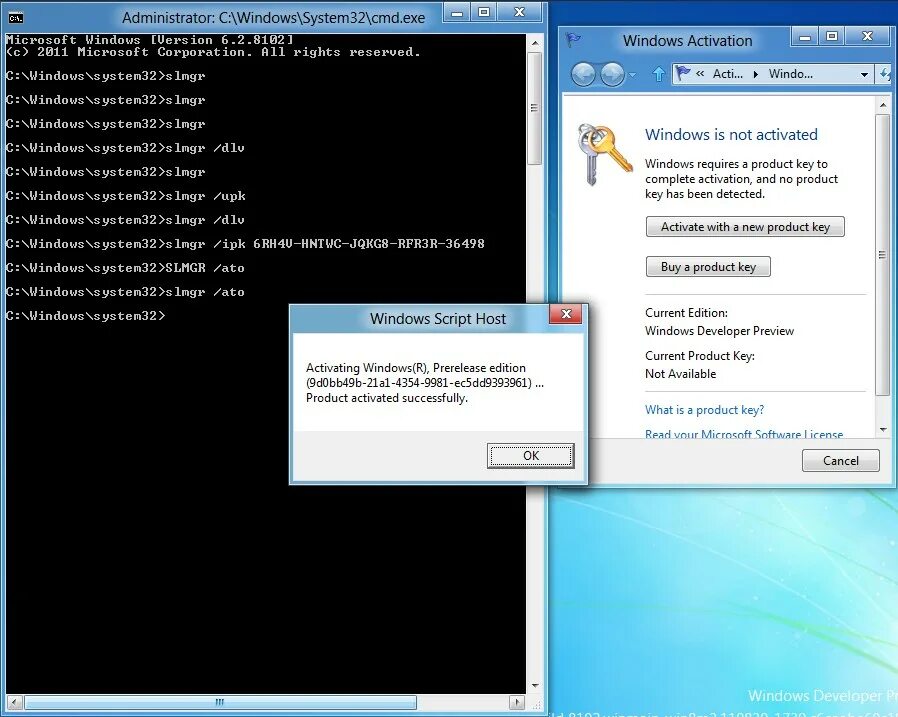This screenshot has height=717, width=898.
Task: Click Buy a product key button
Action: point(708,267)
